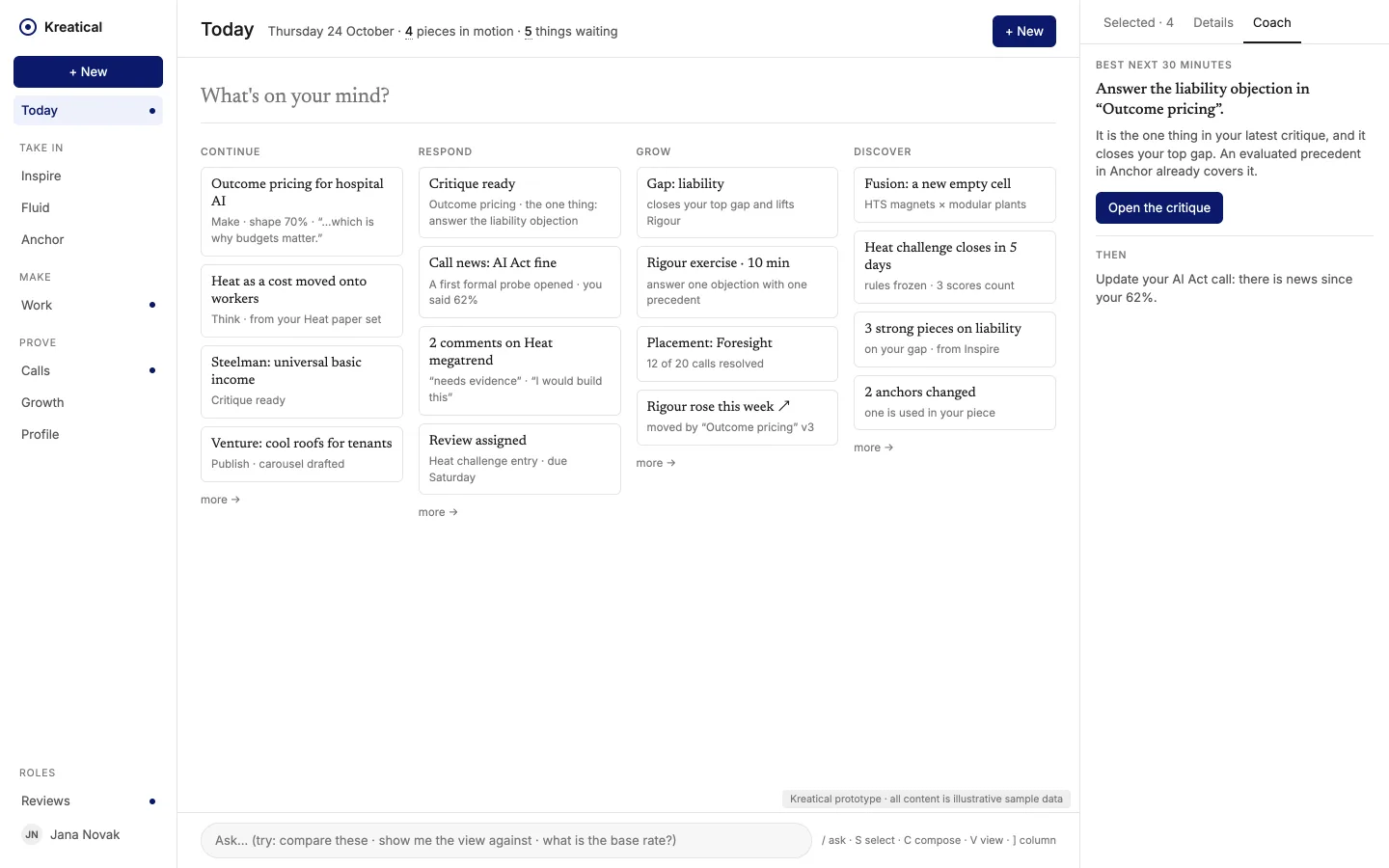
Task: Open the Review assigned card
Action: [x=520, y=459]
